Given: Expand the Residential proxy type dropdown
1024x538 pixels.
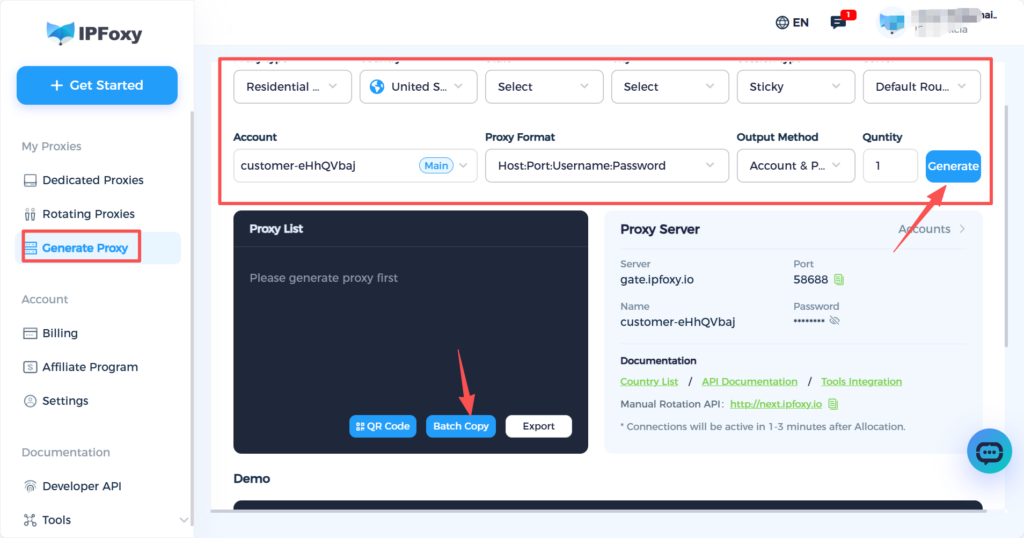Looking at the screenshot, I should pyautogui.click(x=292, y=87).
